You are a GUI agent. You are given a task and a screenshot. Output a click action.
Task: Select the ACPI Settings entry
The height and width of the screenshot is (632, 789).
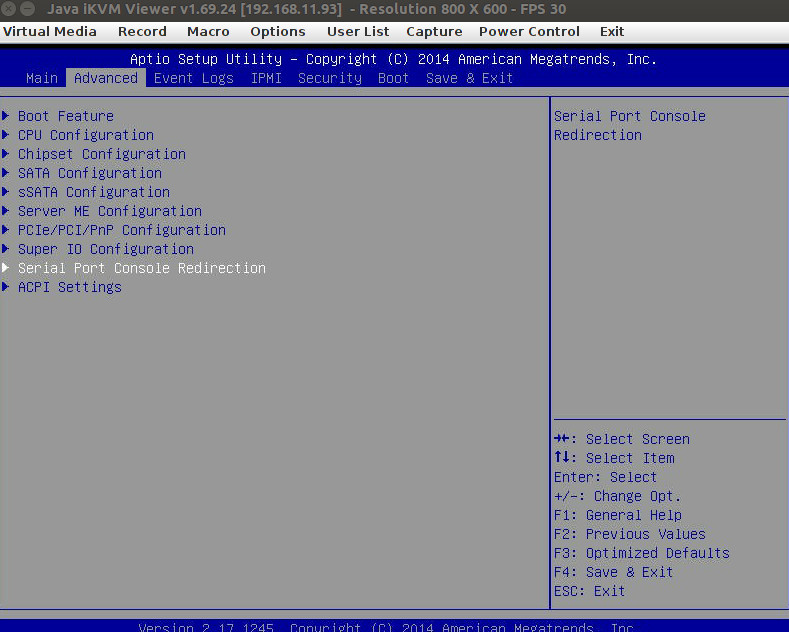coord(69,287)
